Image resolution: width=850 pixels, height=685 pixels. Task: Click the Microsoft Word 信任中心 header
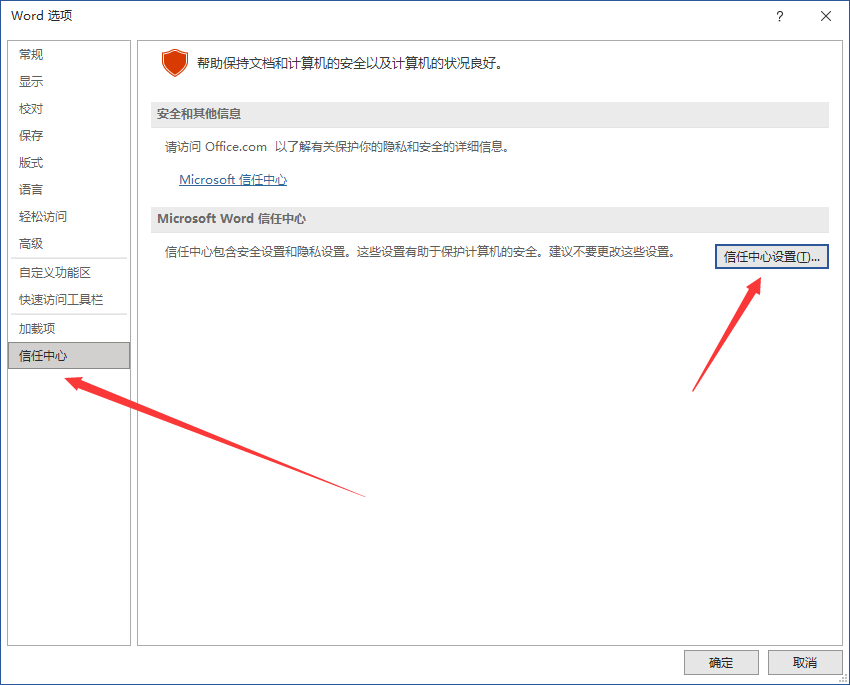pos(490,219)
